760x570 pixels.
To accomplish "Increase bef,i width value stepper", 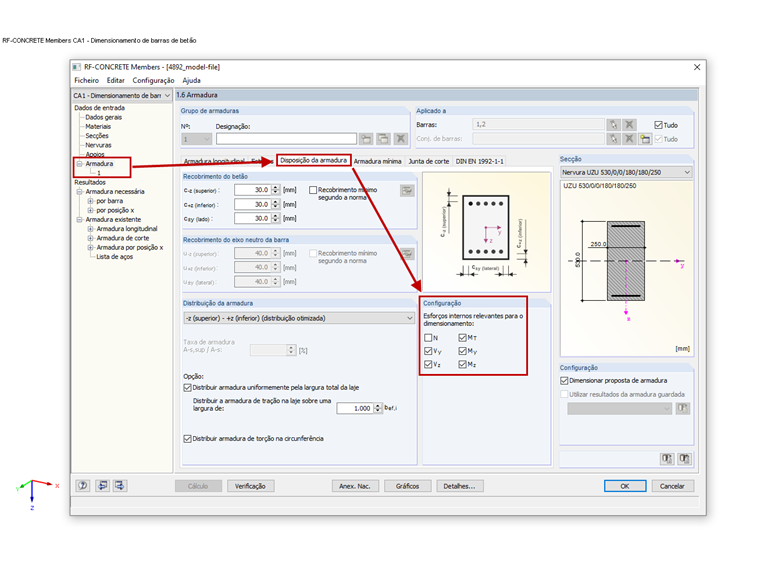I will (378, 406).
